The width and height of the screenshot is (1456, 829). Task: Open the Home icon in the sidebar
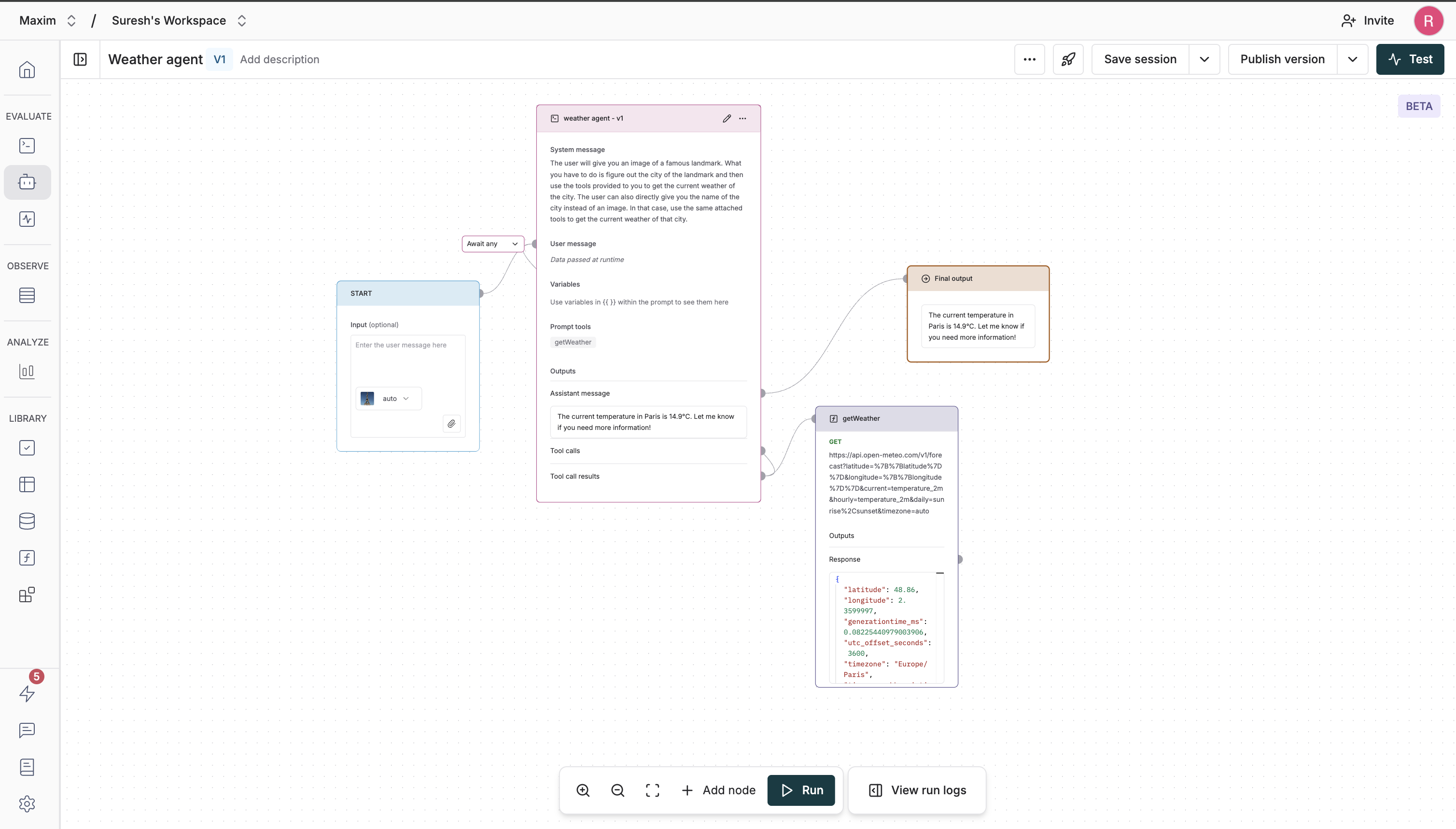point(27,69)
